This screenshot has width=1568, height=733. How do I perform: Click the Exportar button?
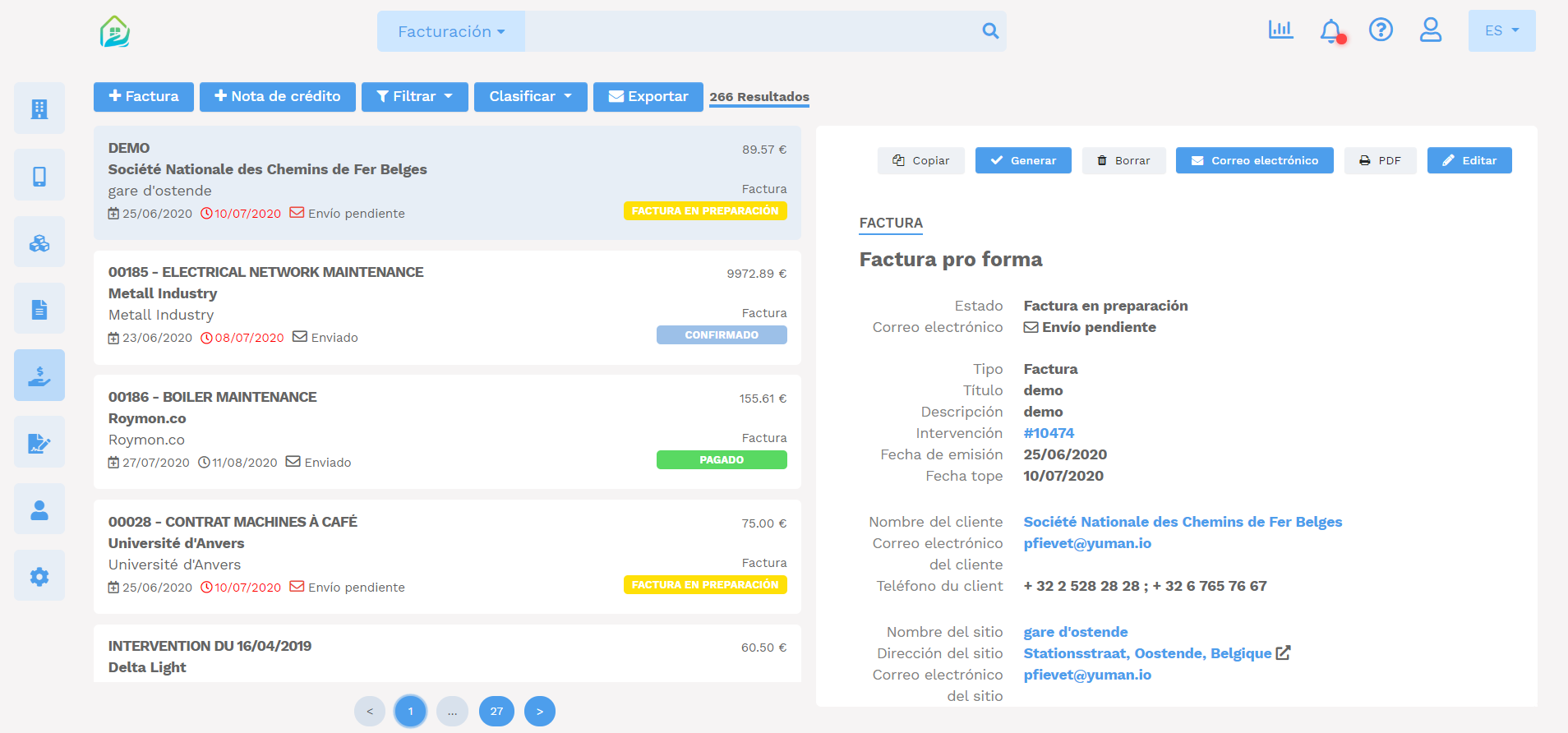(x=648, y=97)
